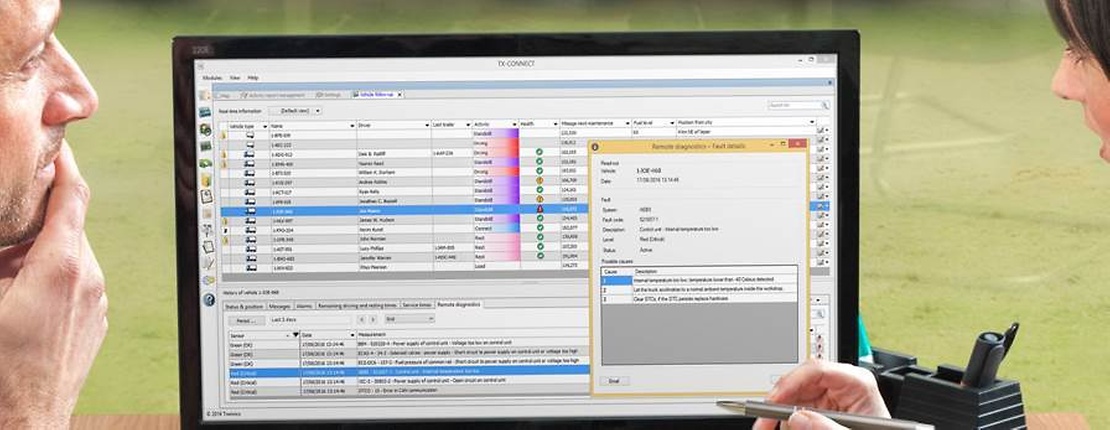1110x430 pixels.
Task: Open the Service times tab
Action: point(418,306)
